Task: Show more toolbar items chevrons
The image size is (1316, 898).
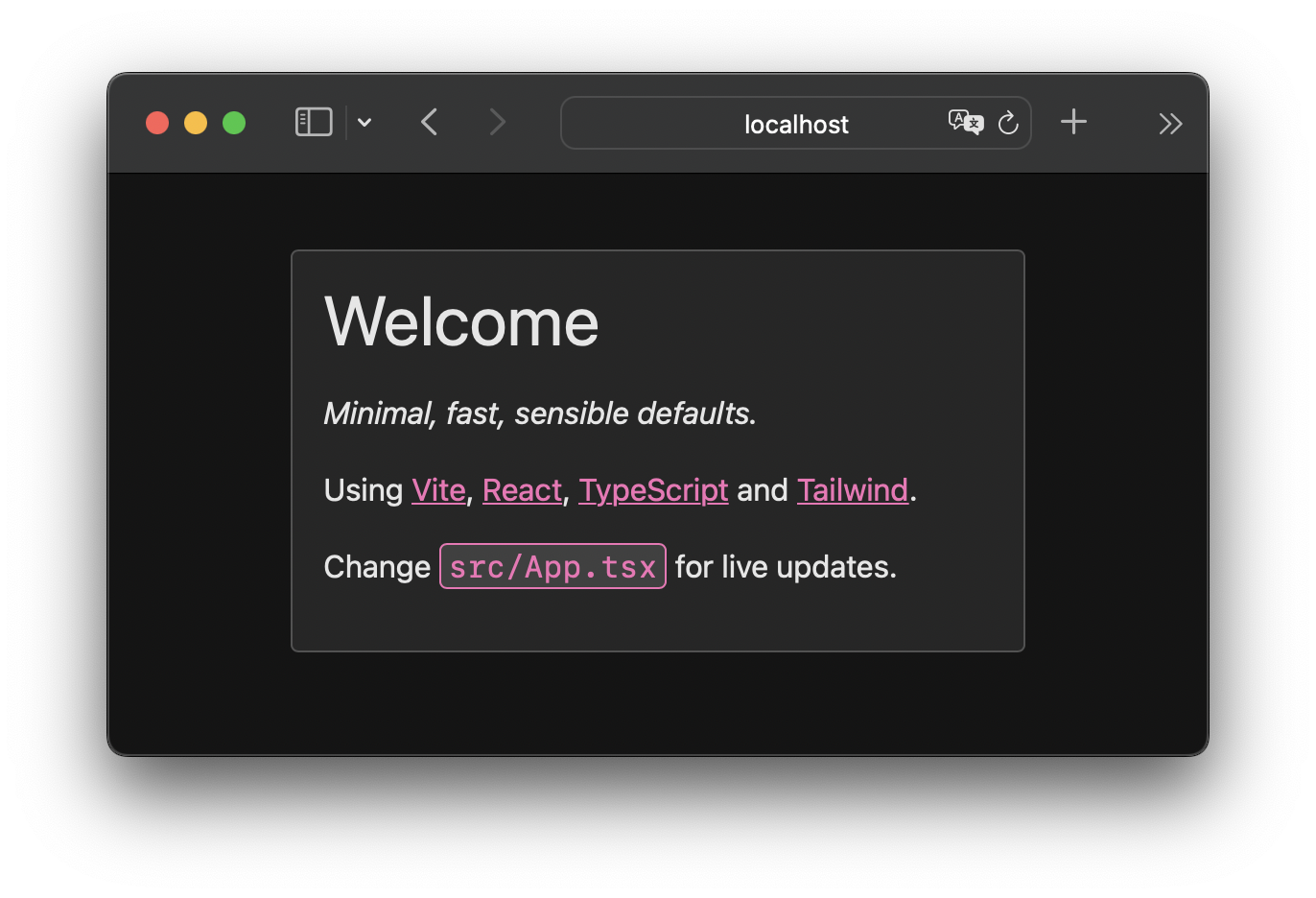Action: (1170, 124)
